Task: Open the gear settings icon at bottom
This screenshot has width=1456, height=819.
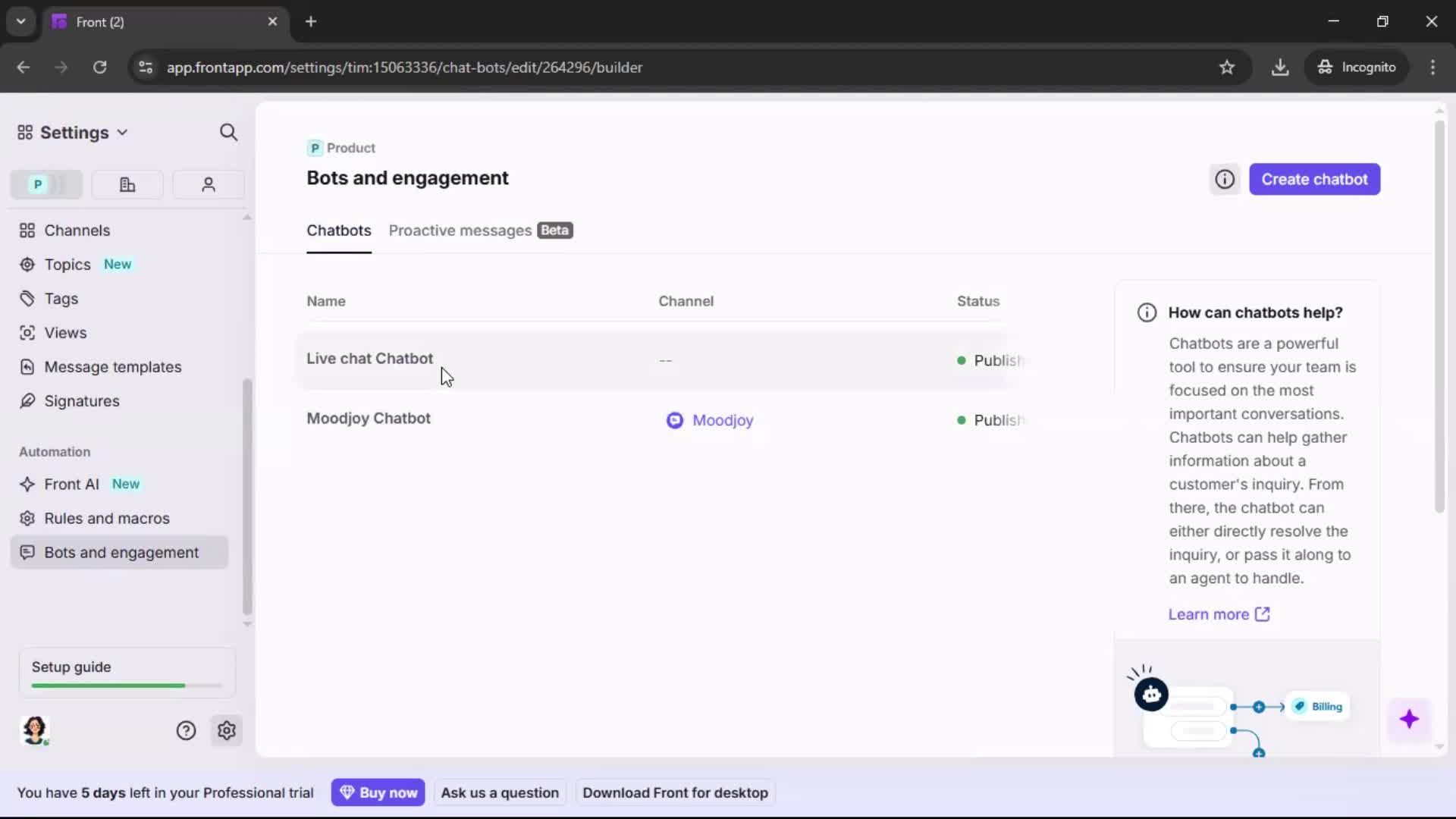Action: tap(226, 730)
